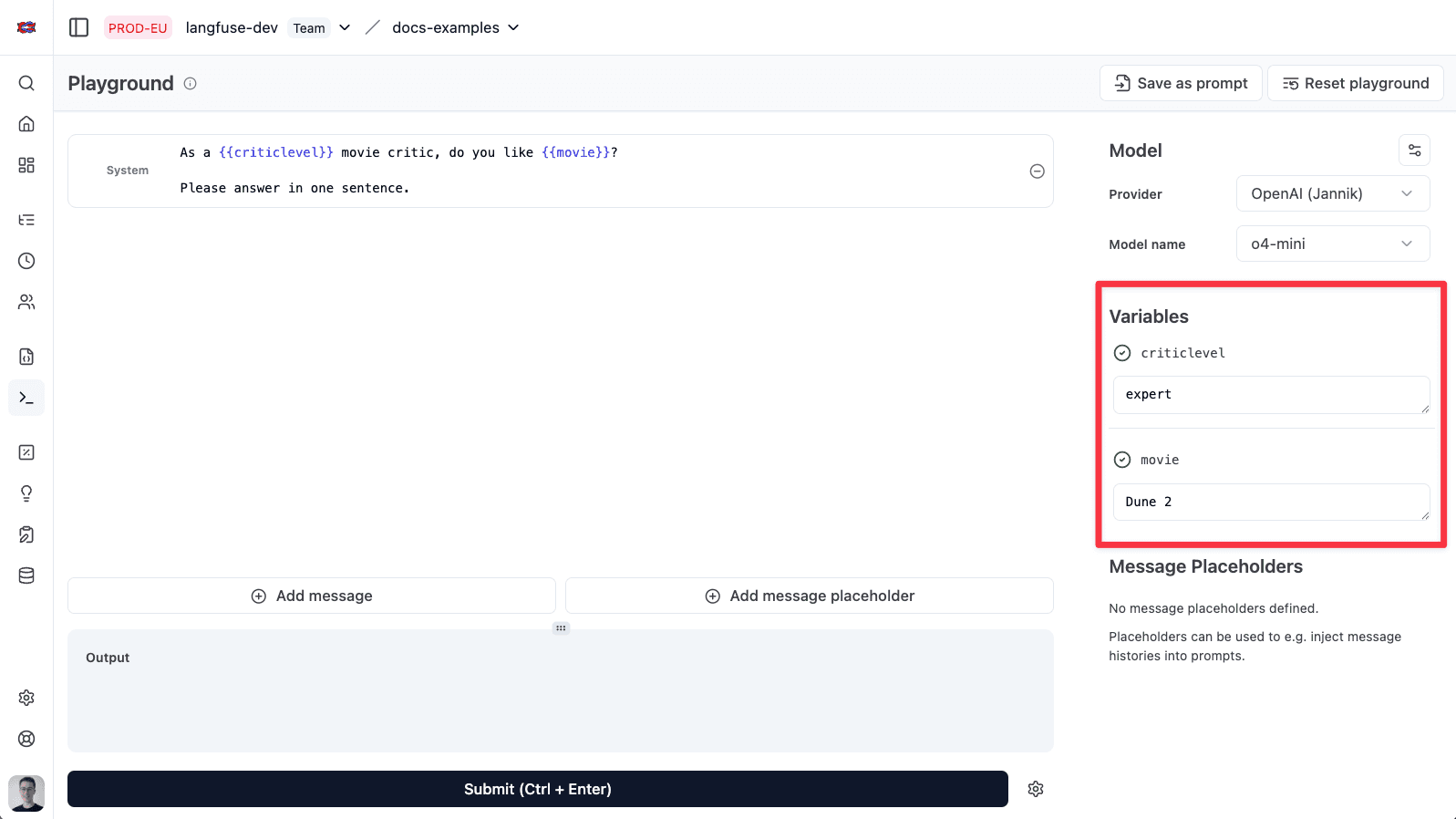Open Settings gear in sidebar
The height and width of the screenshot is (819, 1456).
tap(26, 698)
